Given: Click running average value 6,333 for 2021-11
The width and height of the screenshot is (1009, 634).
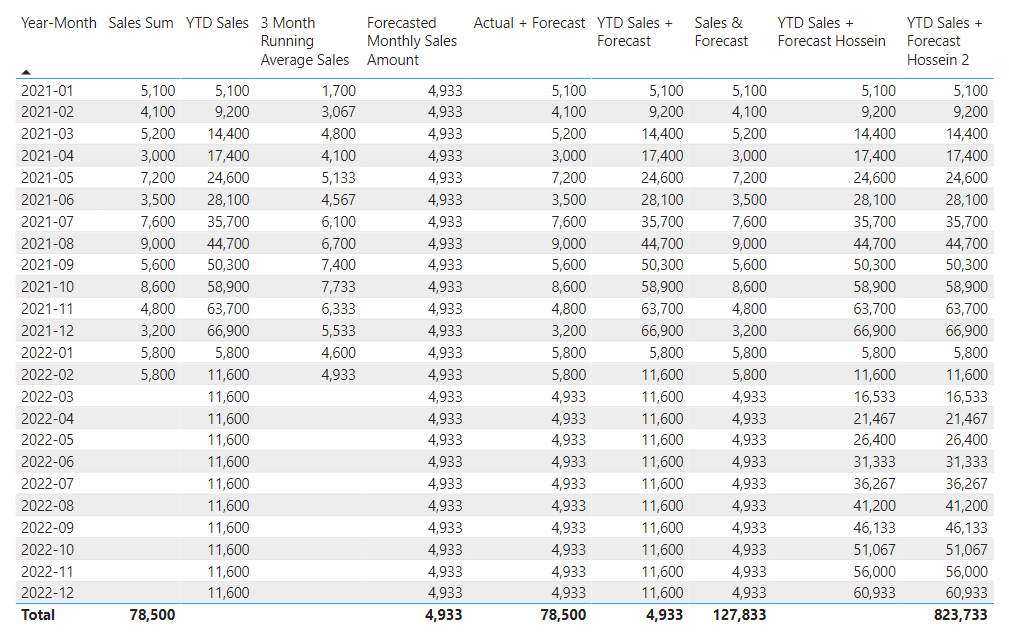Looking at the screenshot, I should coord(338,308).
